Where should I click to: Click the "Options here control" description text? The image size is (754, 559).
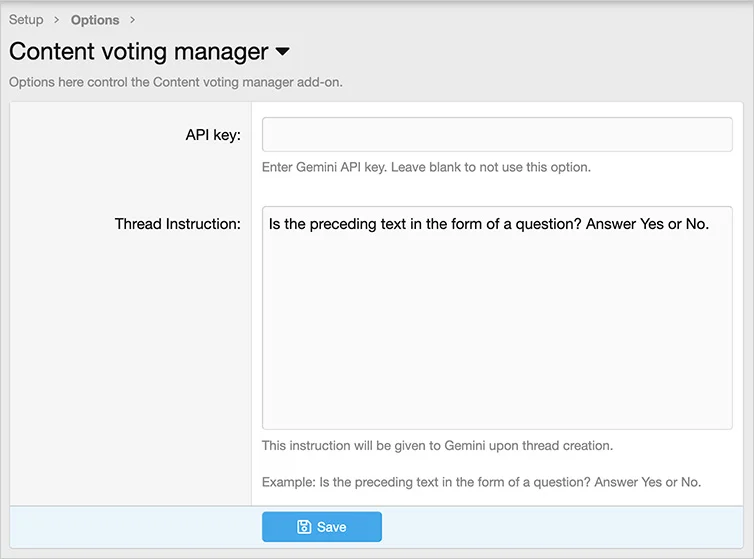[x=176, y=82]
